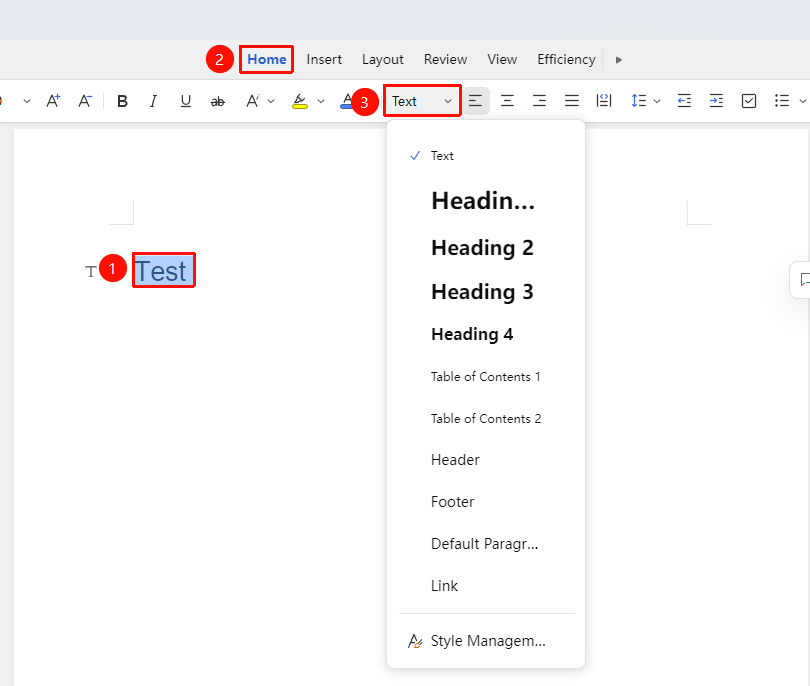Switch to the Home tab

(x=267, y=59)
